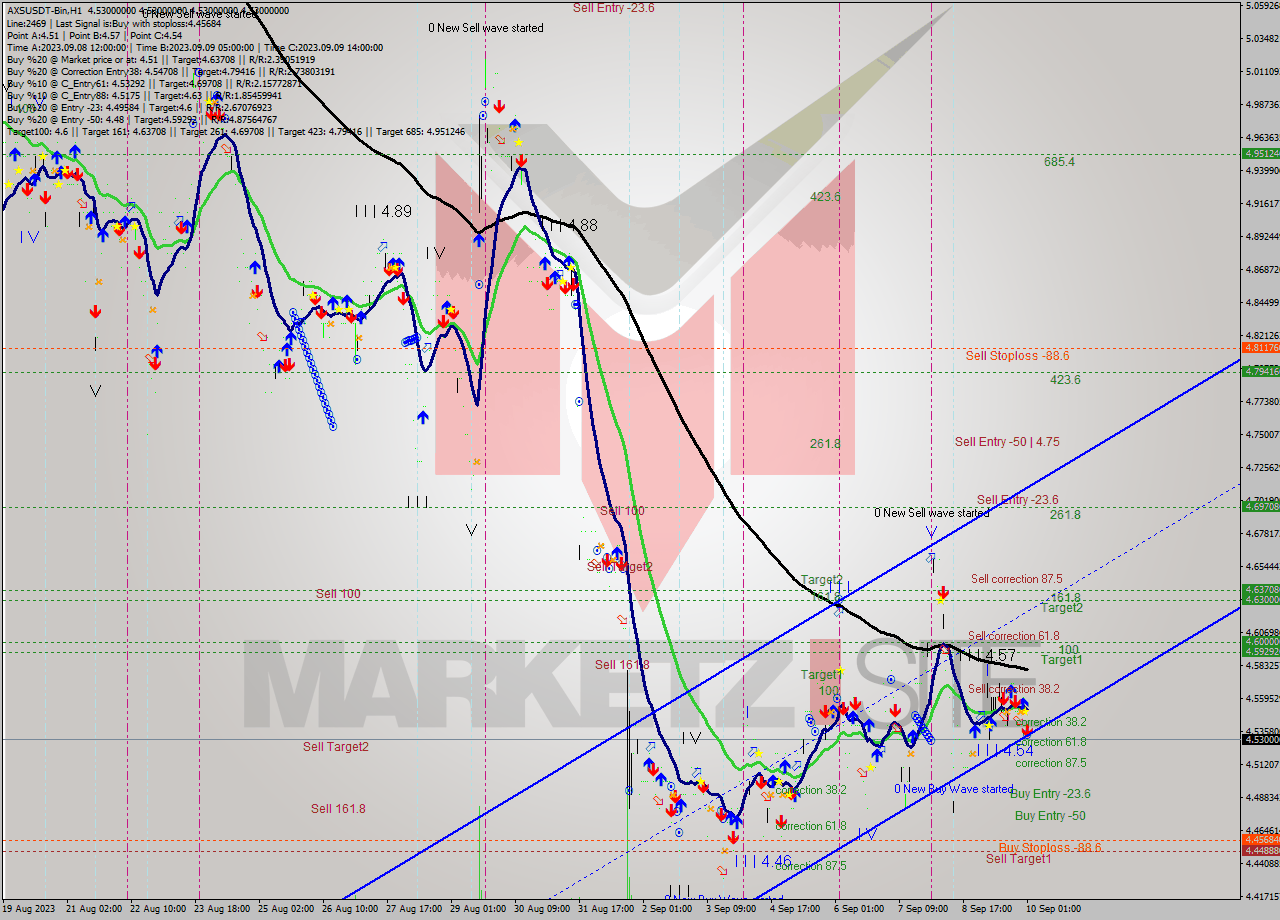Select the orange 4.81176 price tag

(x=1260, y=348)
